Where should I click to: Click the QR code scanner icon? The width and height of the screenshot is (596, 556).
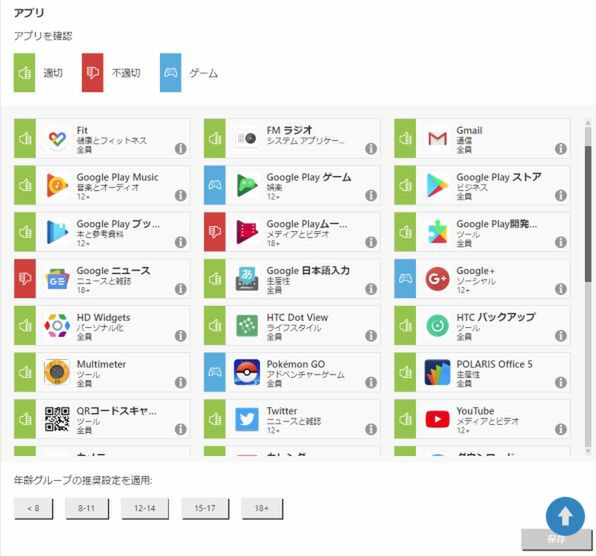57,419
